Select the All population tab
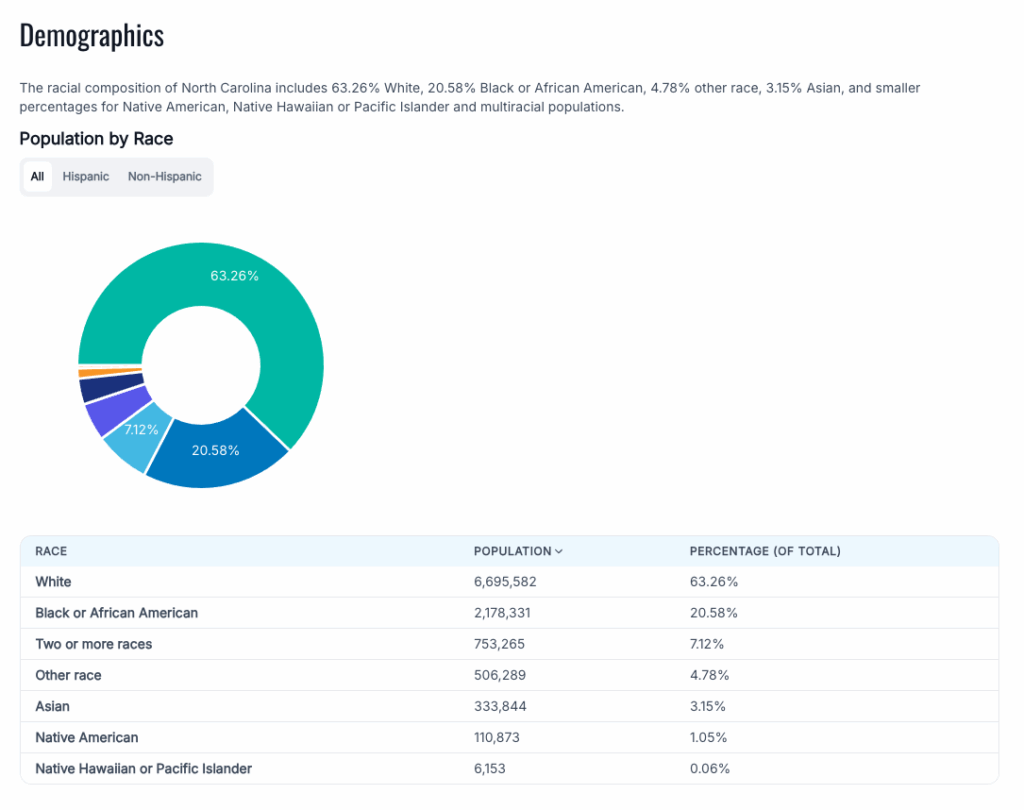Screen dimensions: 1024x810 pos(37,177)
